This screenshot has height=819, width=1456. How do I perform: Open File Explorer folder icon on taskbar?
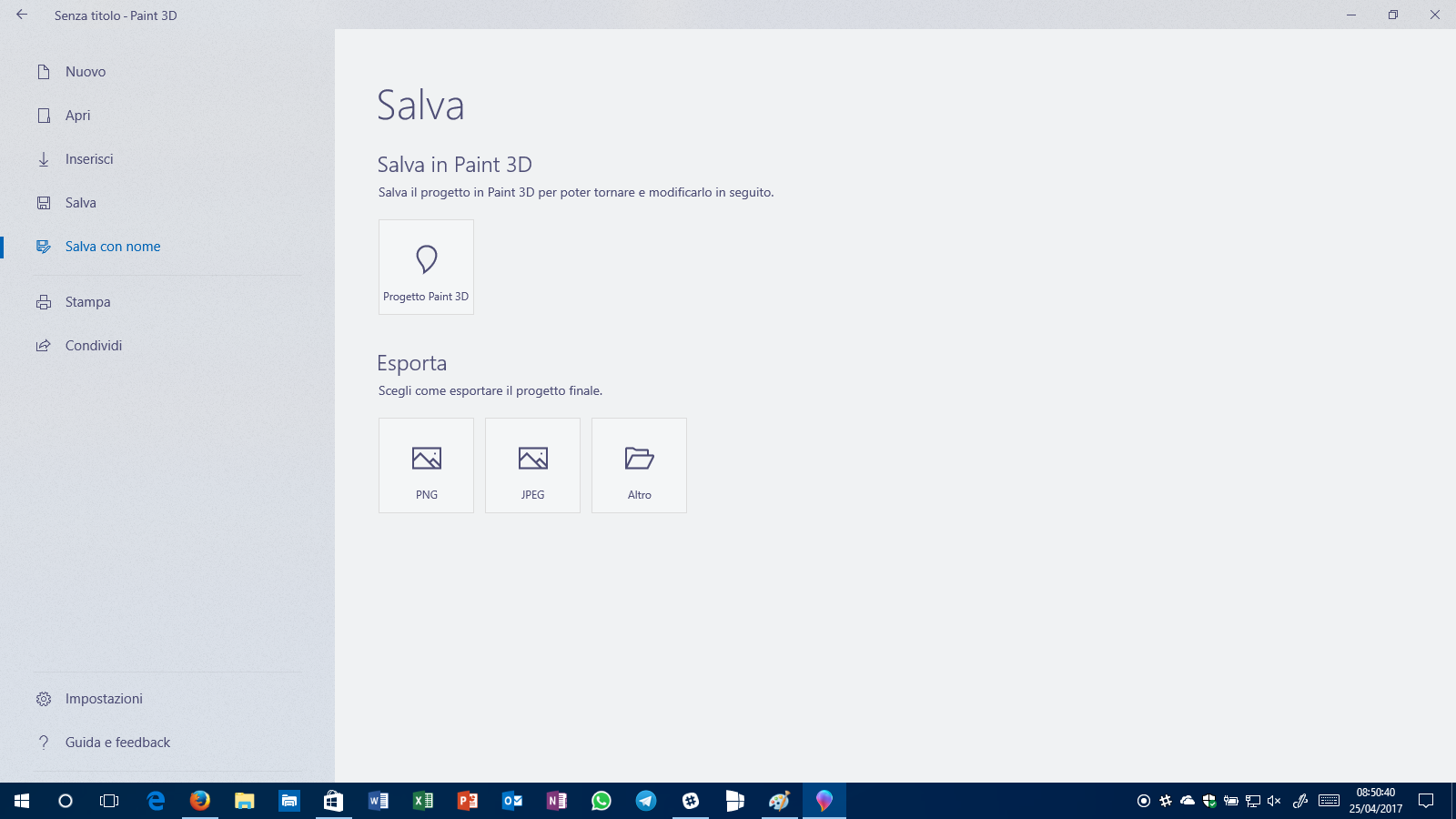click(x=245, y=801)
